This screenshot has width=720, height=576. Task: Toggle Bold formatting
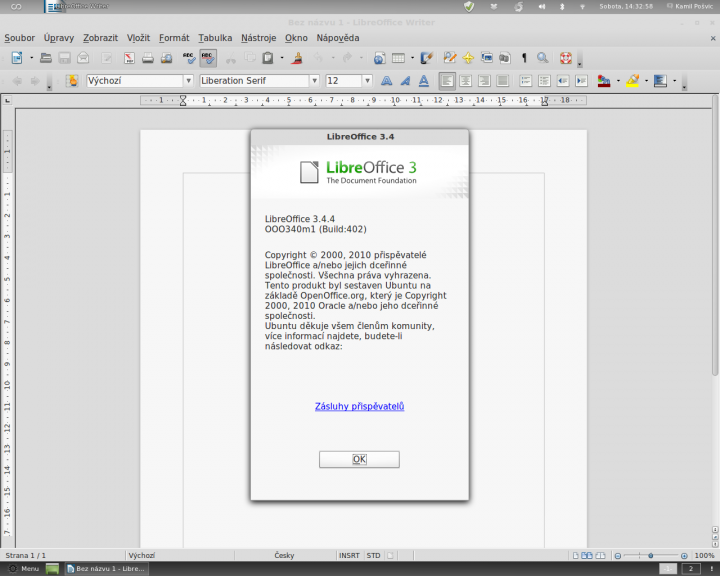(387, 81)
